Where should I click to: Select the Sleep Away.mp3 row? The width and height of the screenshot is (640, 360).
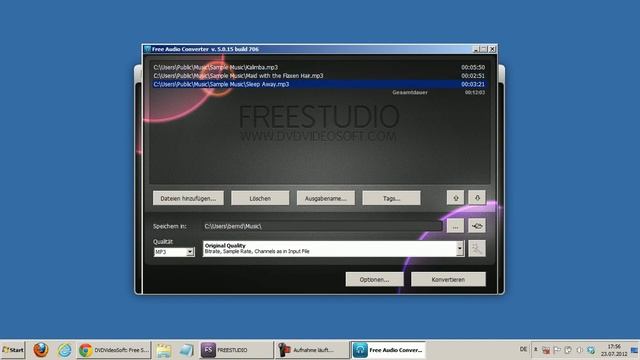[x=319, y=84]
